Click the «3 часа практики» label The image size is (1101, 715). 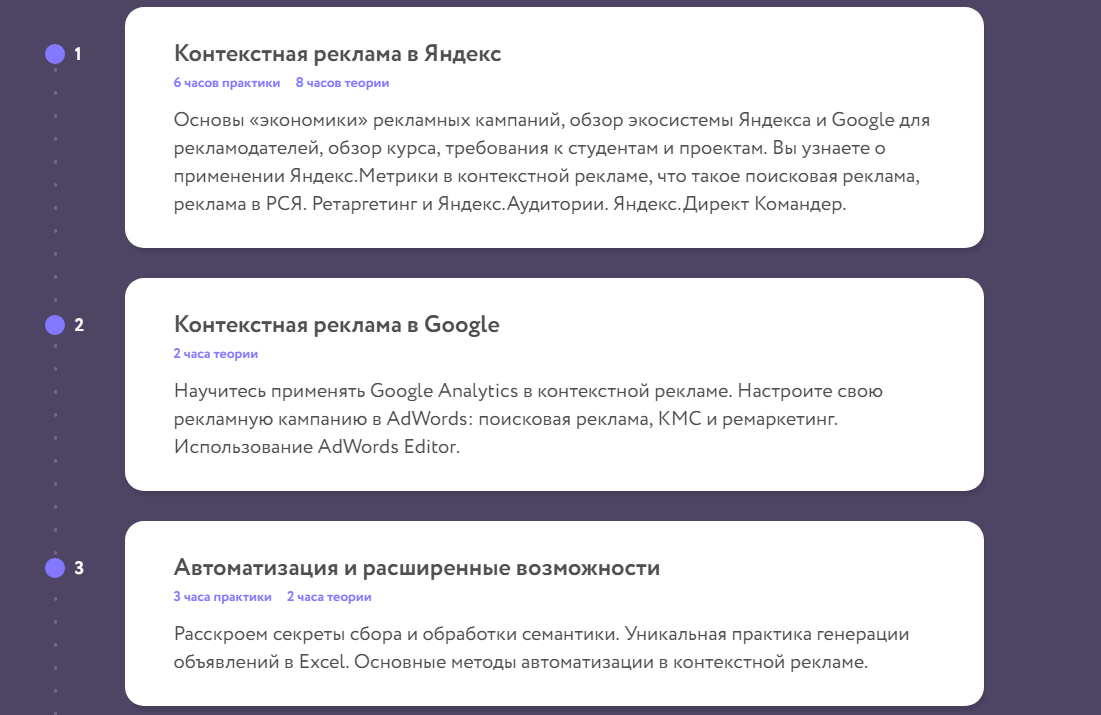point(222,597)
